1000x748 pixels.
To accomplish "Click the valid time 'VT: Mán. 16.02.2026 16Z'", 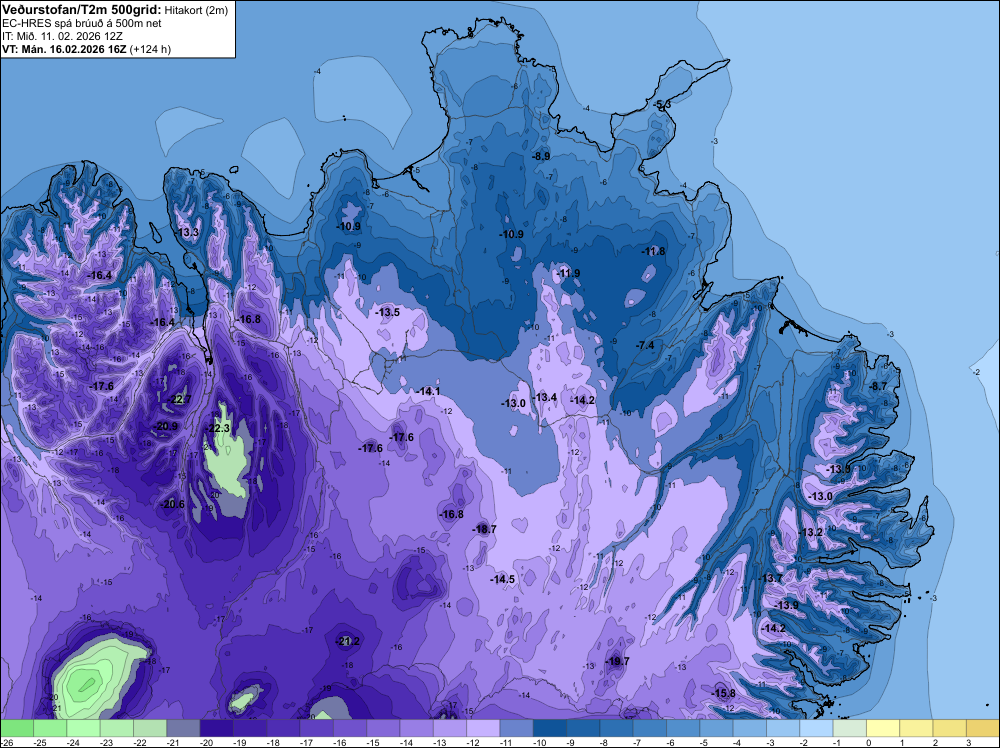I will pyautogui.click(x=64, y=49).
